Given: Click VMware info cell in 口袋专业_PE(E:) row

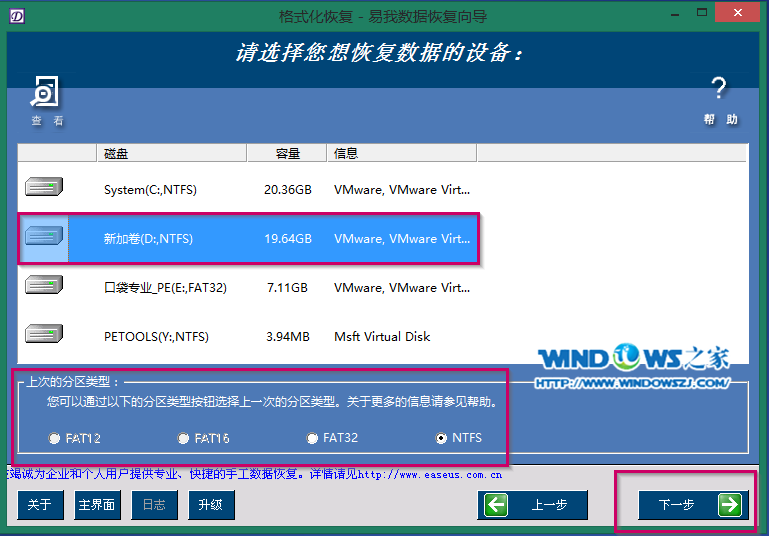Looking at the screenshot, I should 402,288.
